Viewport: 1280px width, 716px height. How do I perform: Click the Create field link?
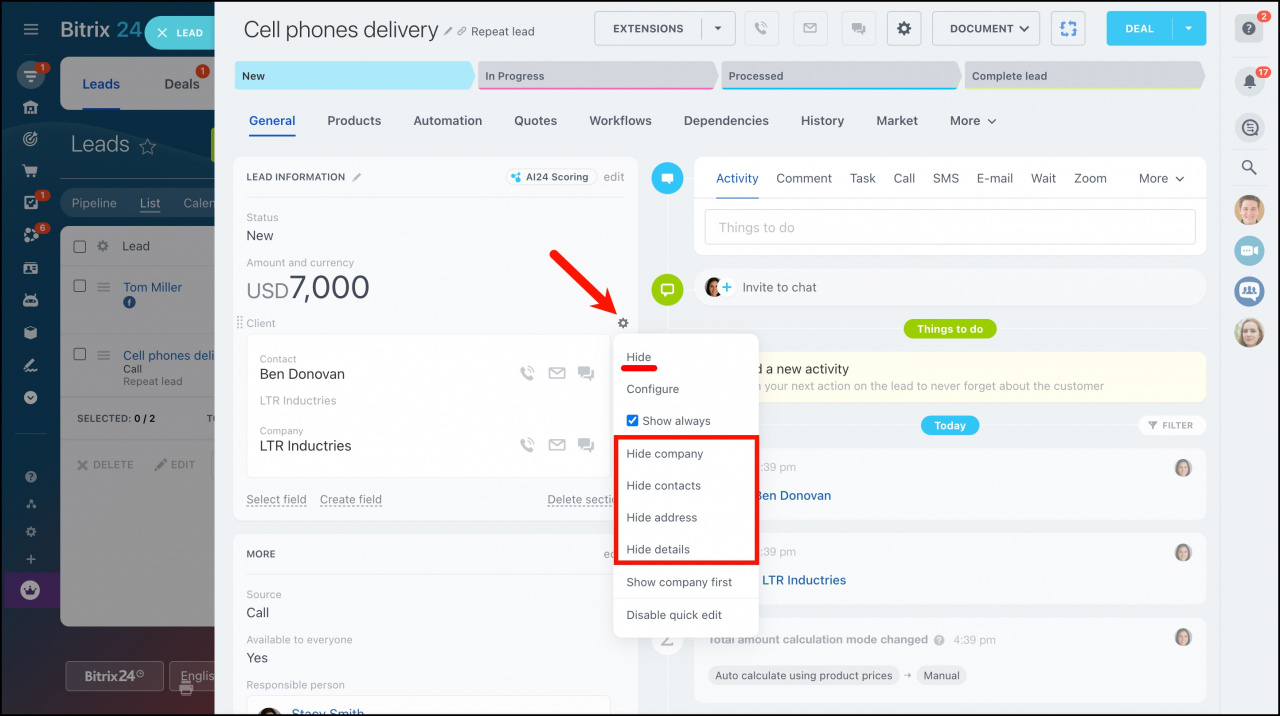(x=351, y=499)
